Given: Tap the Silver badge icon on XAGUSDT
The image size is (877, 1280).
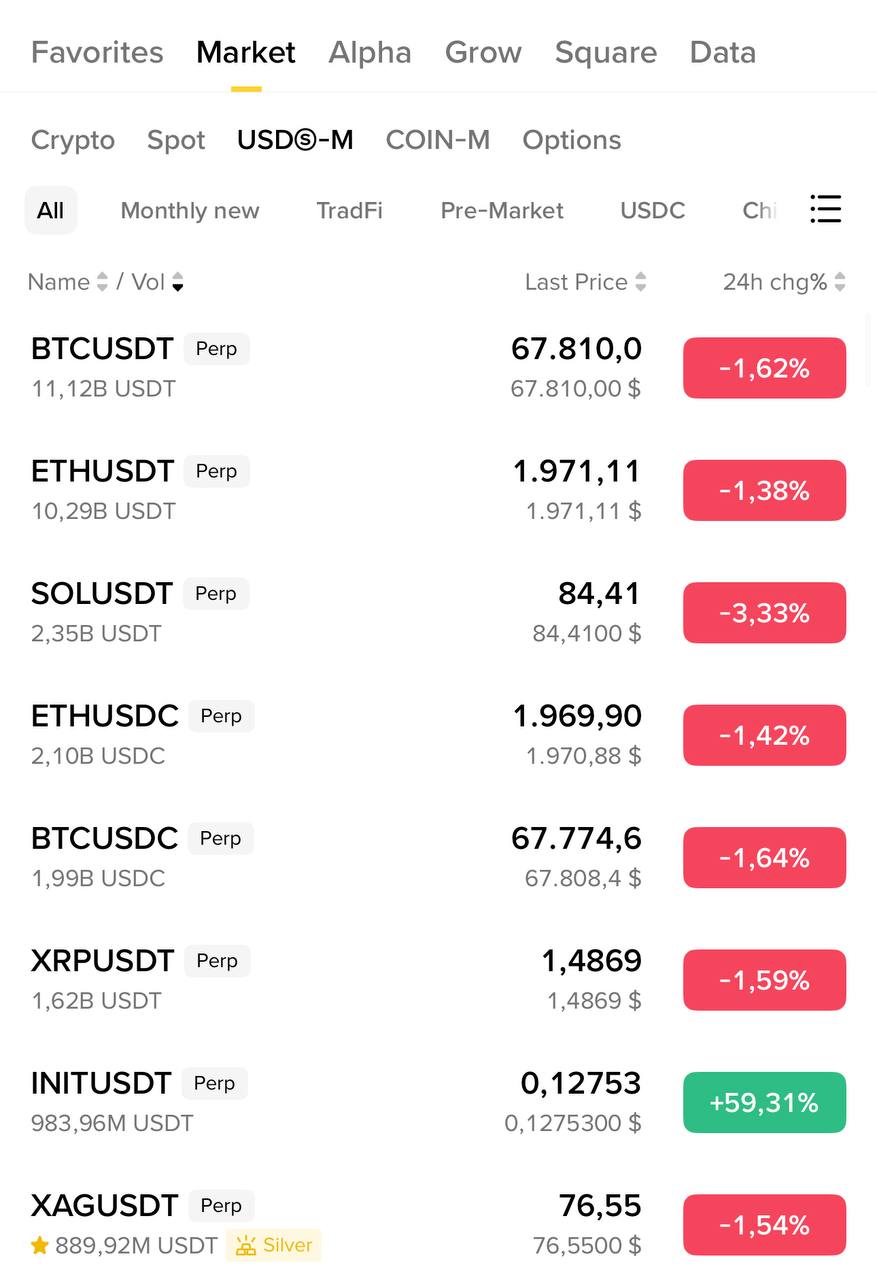Looking at the screenshot, I should click(x=245, y=1246).
